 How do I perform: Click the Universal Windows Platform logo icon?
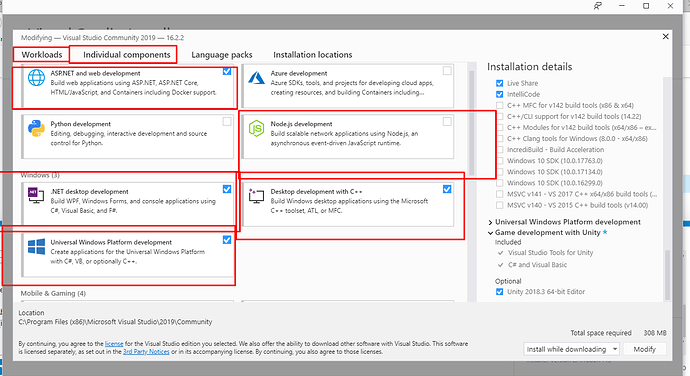coord(37,247)
